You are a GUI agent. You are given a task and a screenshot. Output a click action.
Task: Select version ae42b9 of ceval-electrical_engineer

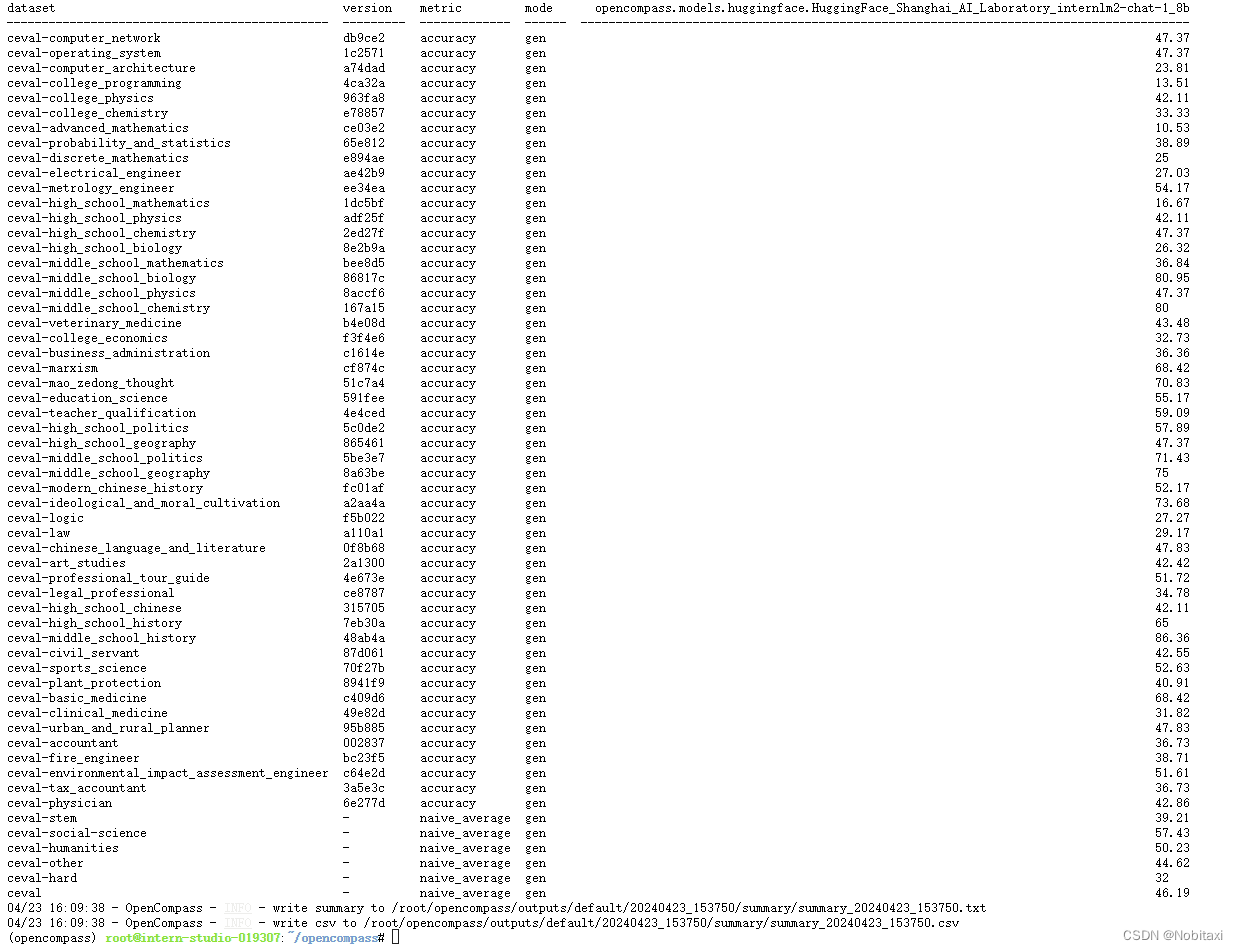pos(363,173)
